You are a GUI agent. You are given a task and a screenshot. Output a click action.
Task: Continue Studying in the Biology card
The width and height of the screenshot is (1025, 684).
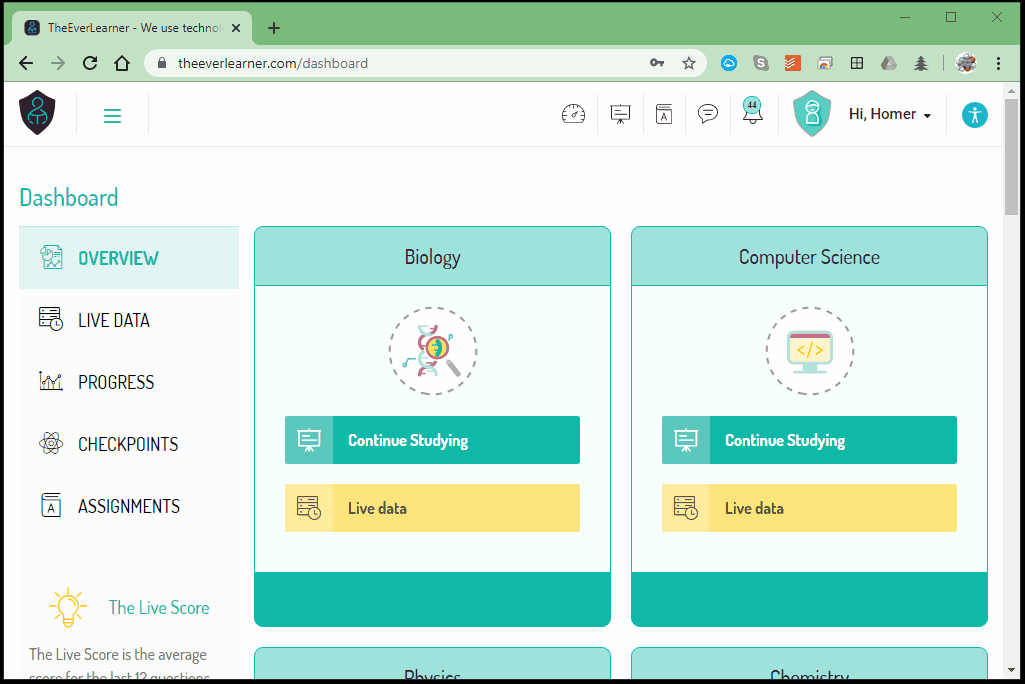(432, 440)
